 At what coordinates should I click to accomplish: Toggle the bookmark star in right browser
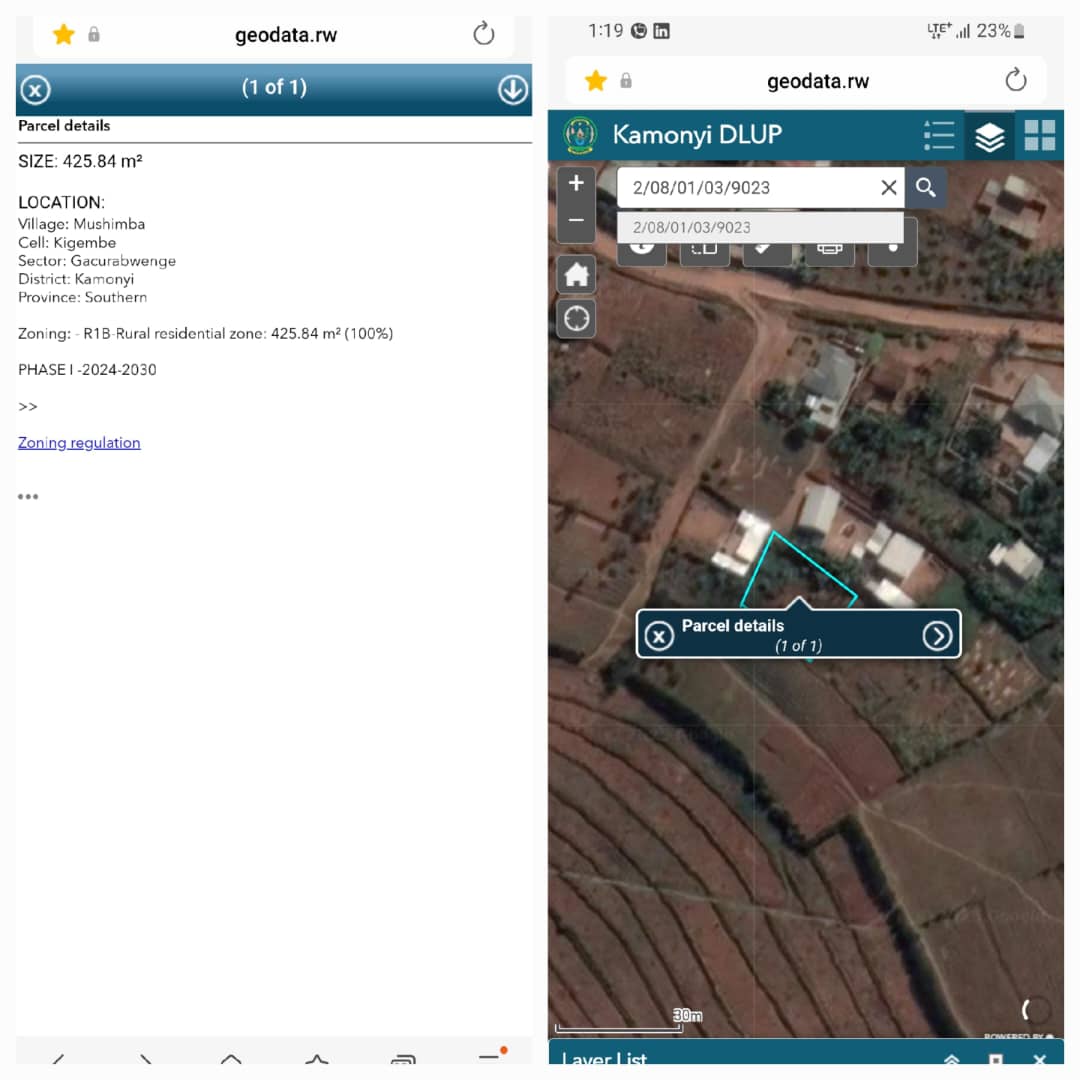point(595,81)
